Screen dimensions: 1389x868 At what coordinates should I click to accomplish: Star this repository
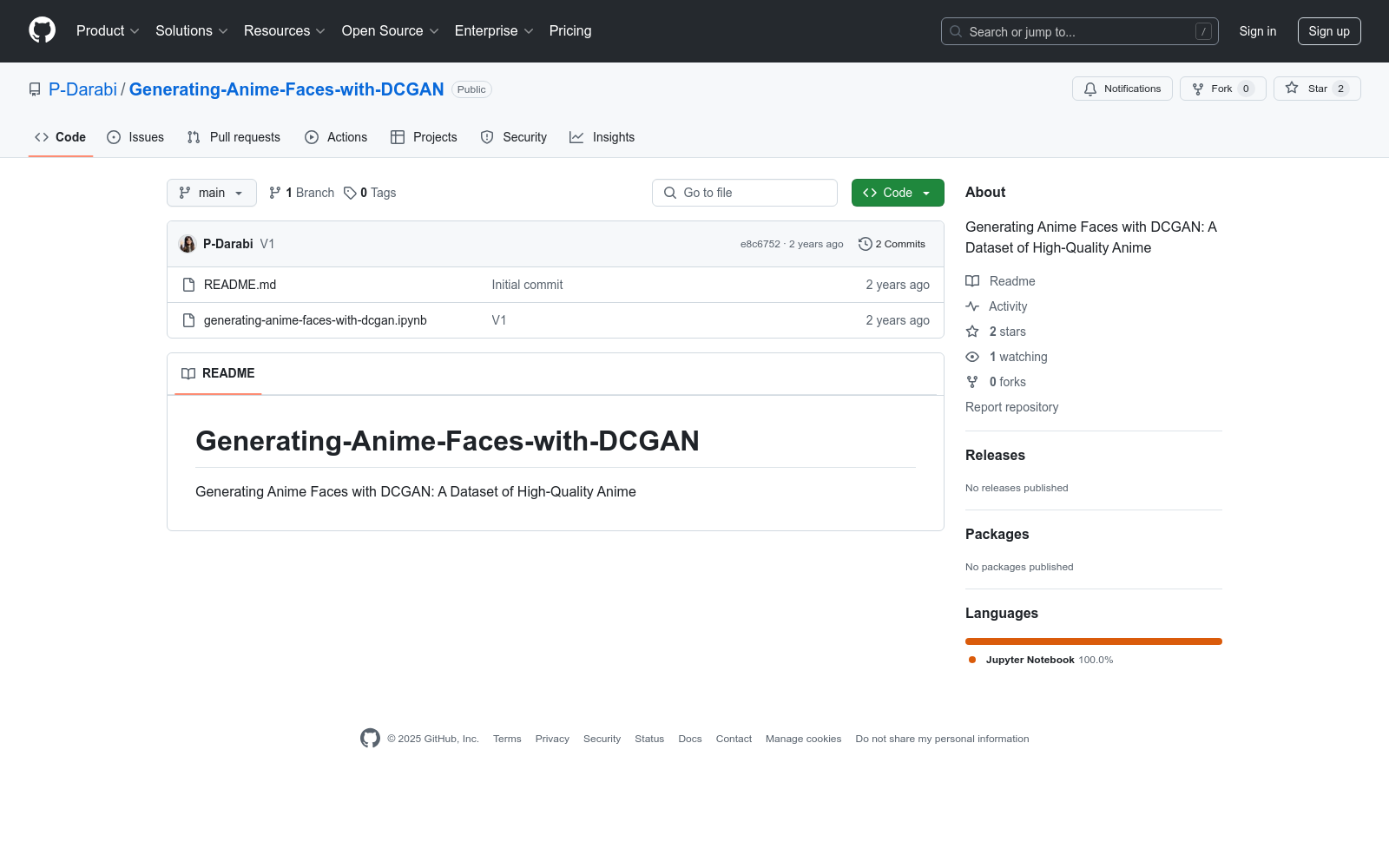(1317, 89)
